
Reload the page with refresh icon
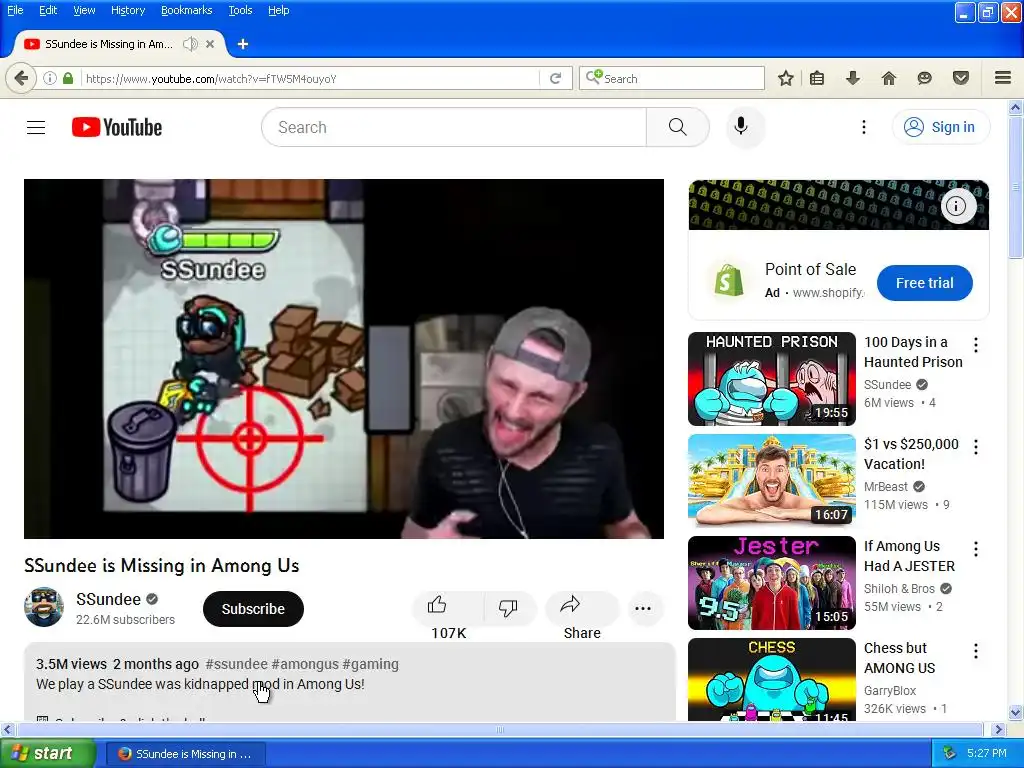click(x=556, y=78)
